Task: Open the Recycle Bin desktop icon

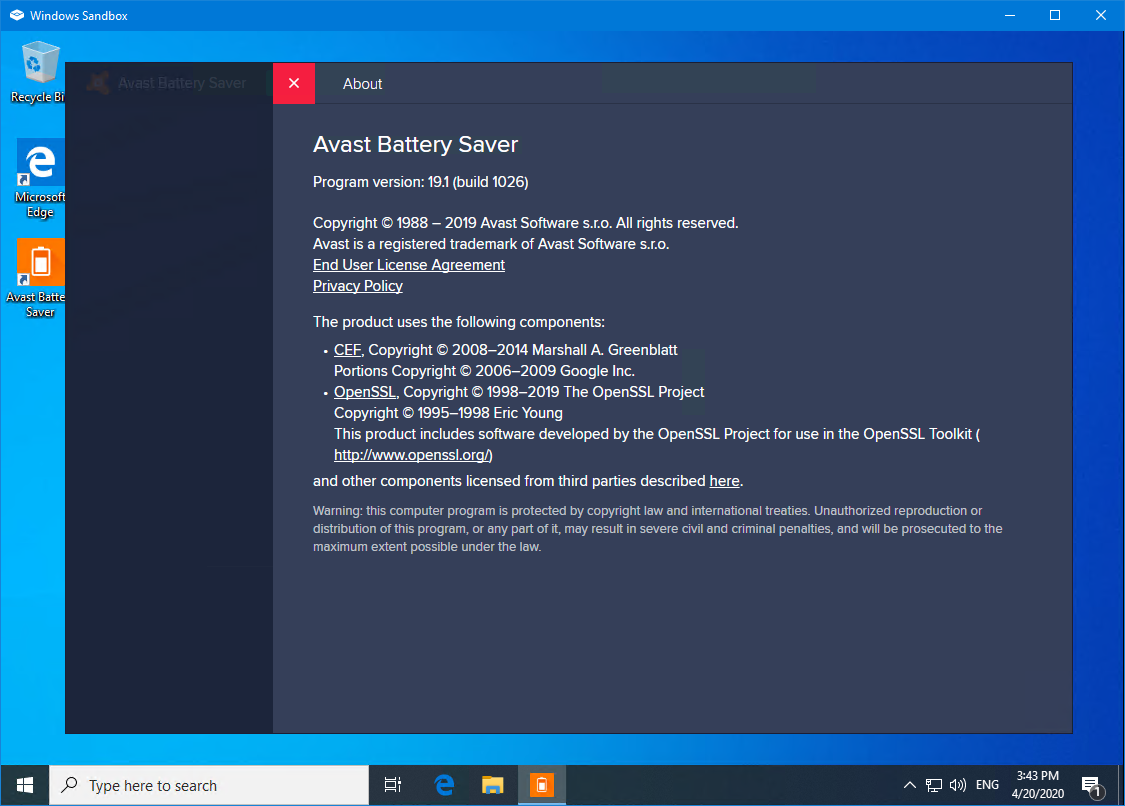Action: [37, 72]
